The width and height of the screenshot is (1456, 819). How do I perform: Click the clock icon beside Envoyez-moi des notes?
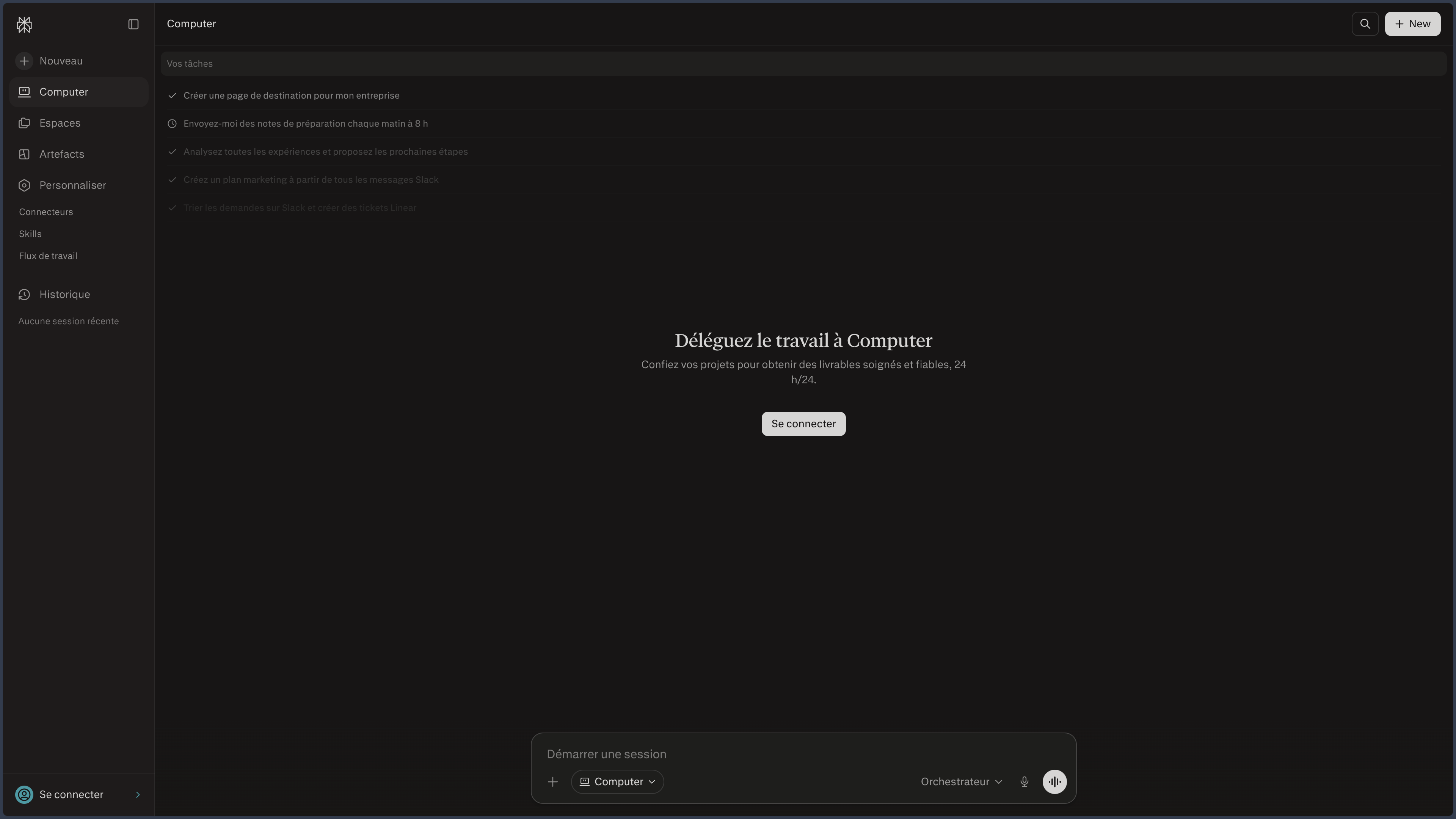173,124
